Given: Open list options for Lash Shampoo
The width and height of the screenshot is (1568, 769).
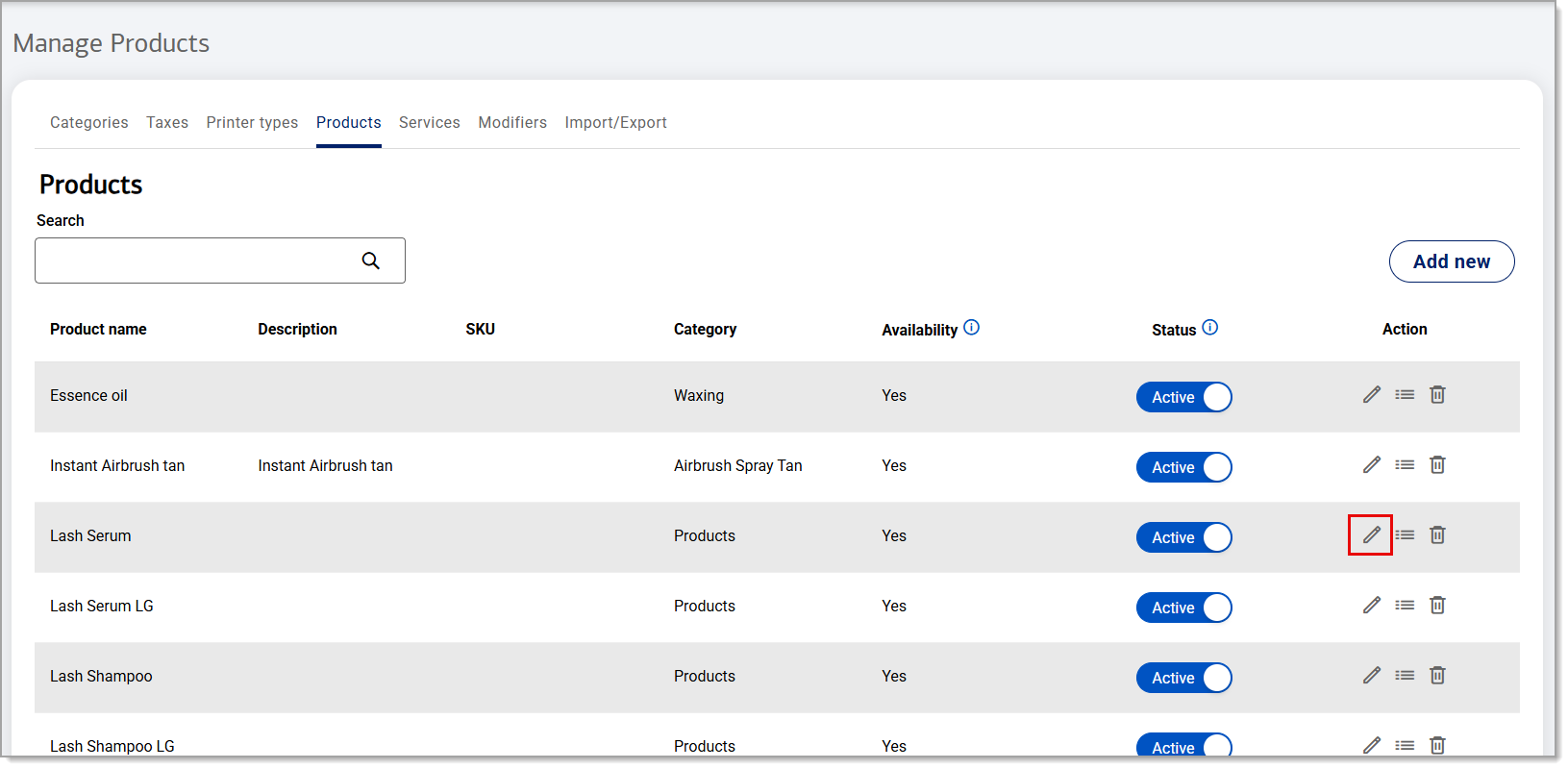Looking at the screenshot, I should tap(1405, 676).
